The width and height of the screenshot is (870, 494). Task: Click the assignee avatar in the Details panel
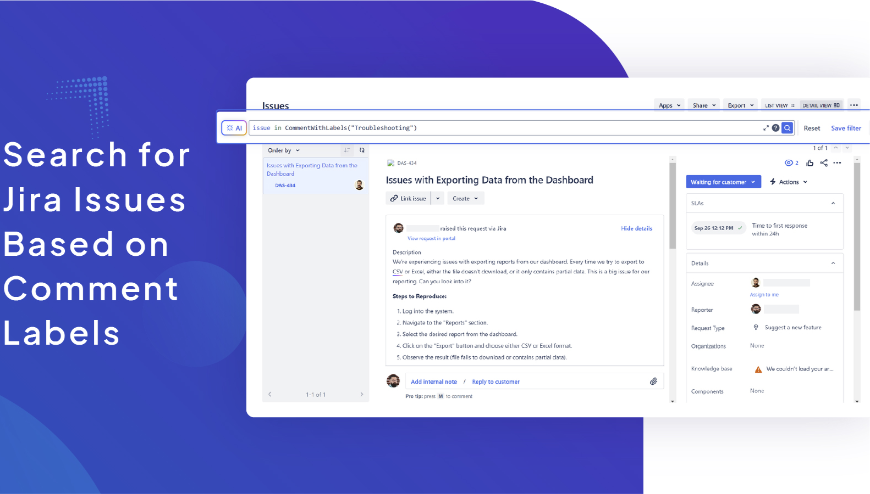coord(755,283)
